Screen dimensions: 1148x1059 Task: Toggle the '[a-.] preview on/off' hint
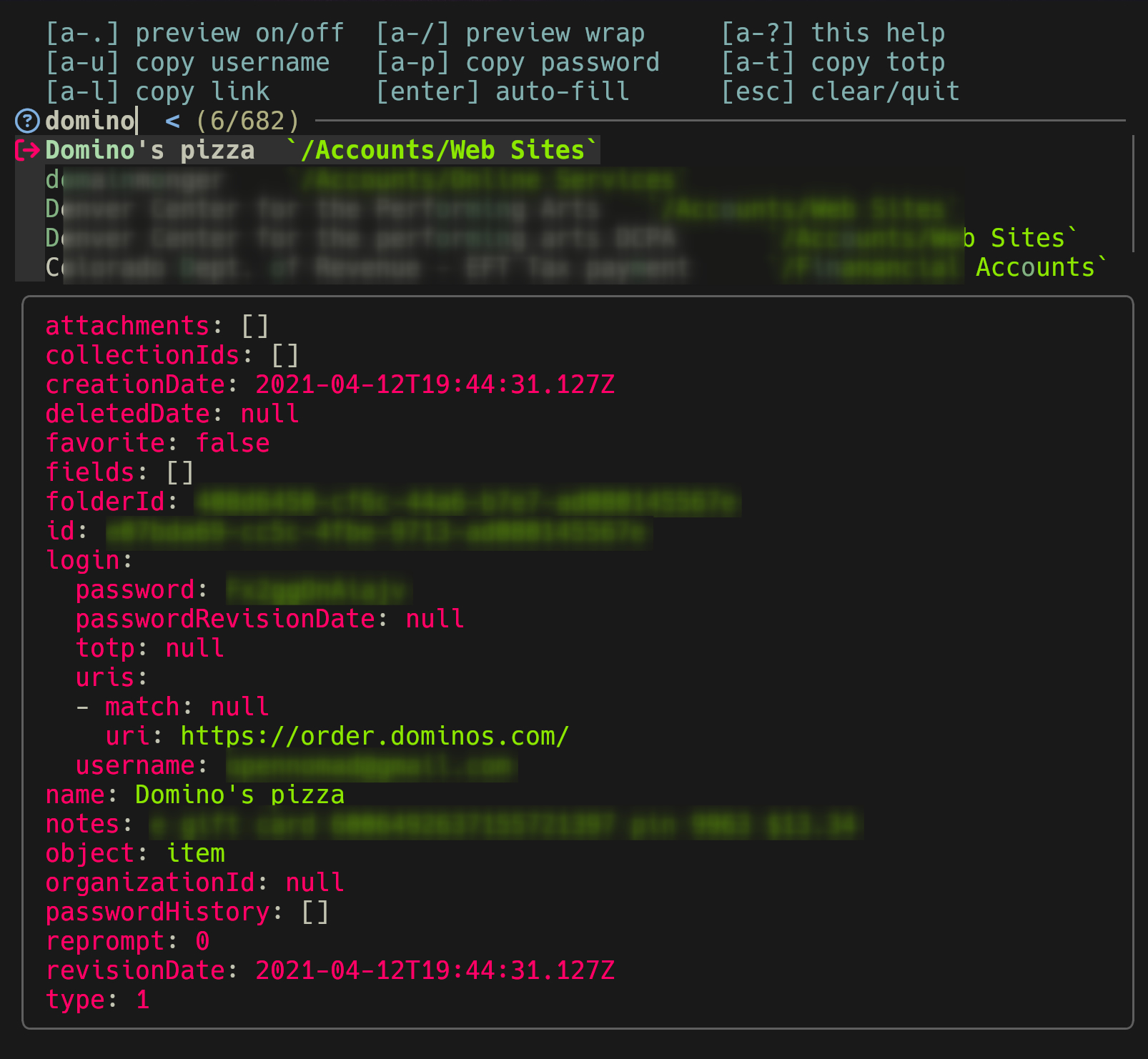click(194, 33)
